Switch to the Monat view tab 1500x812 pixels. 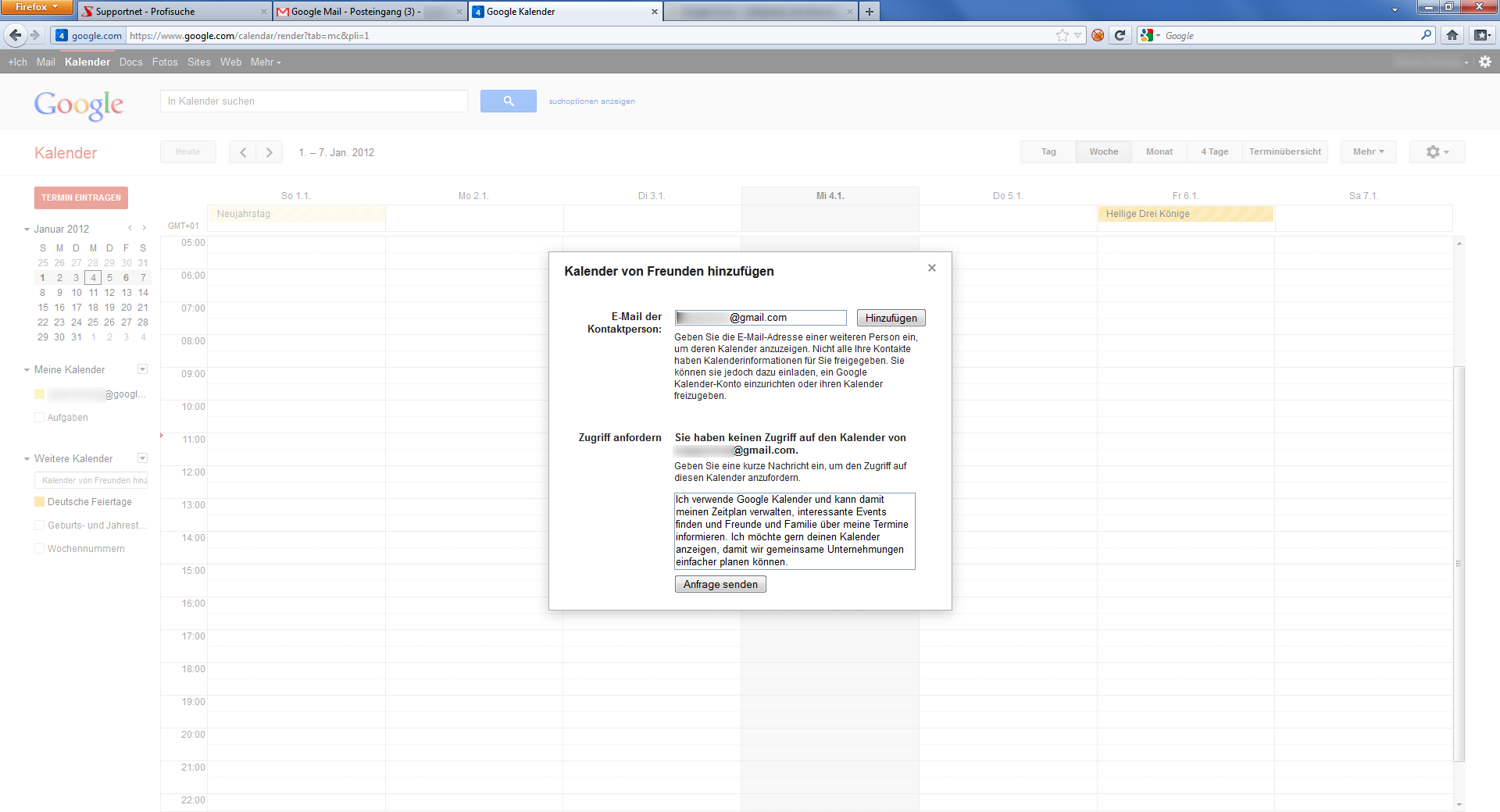(1159, 151)
